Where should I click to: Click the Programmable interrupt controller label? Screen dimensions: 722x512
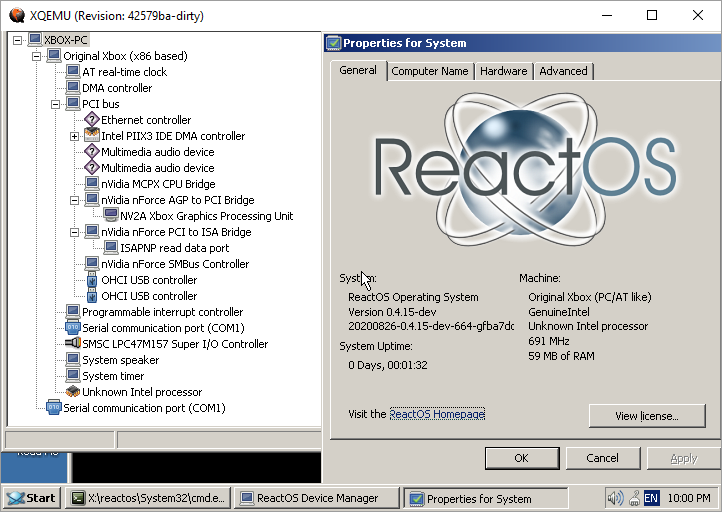coord(163,312)
